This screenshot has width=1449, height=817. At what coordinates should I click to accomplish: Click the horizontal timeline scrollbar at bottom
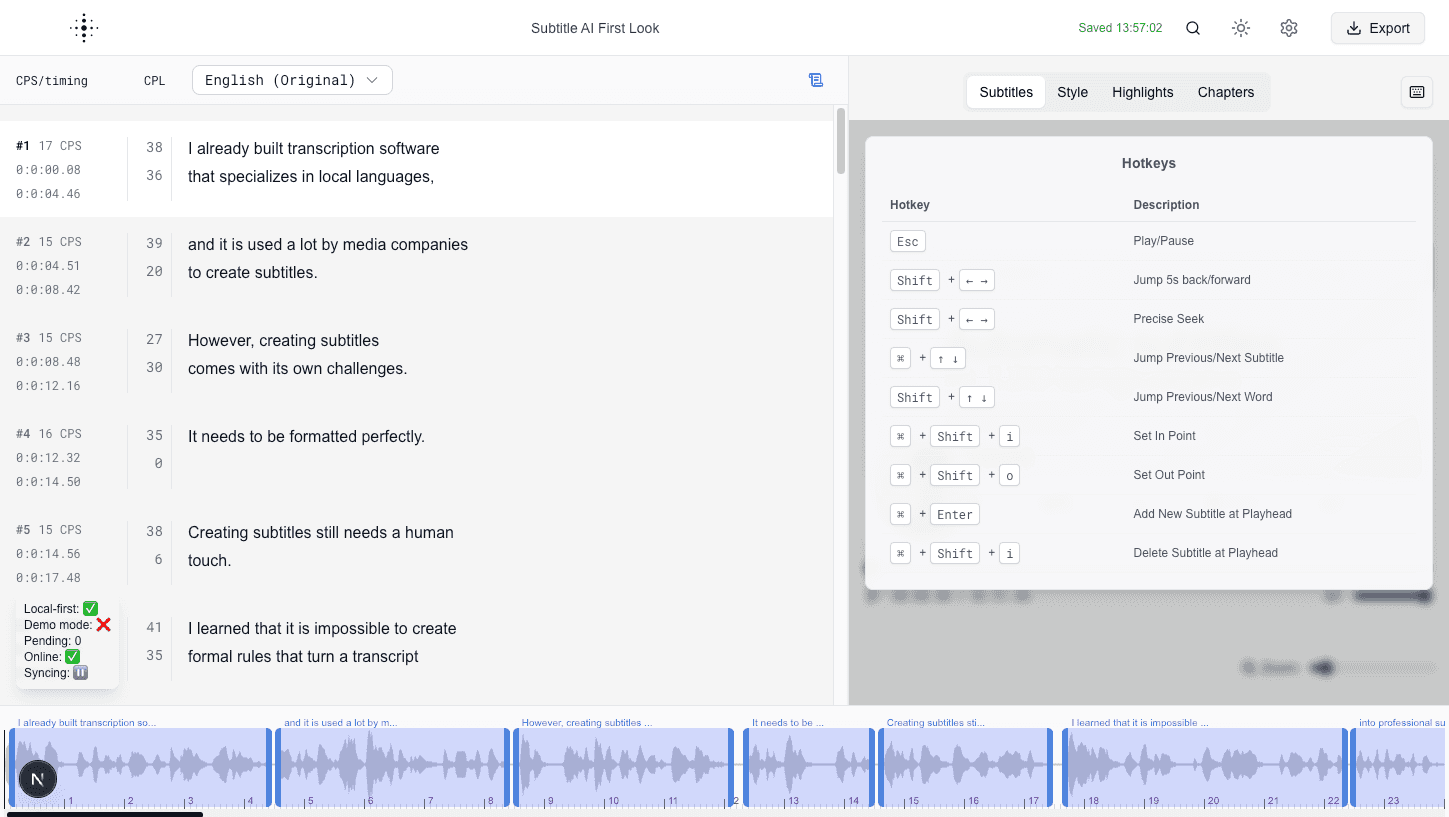tap(105, 814)
